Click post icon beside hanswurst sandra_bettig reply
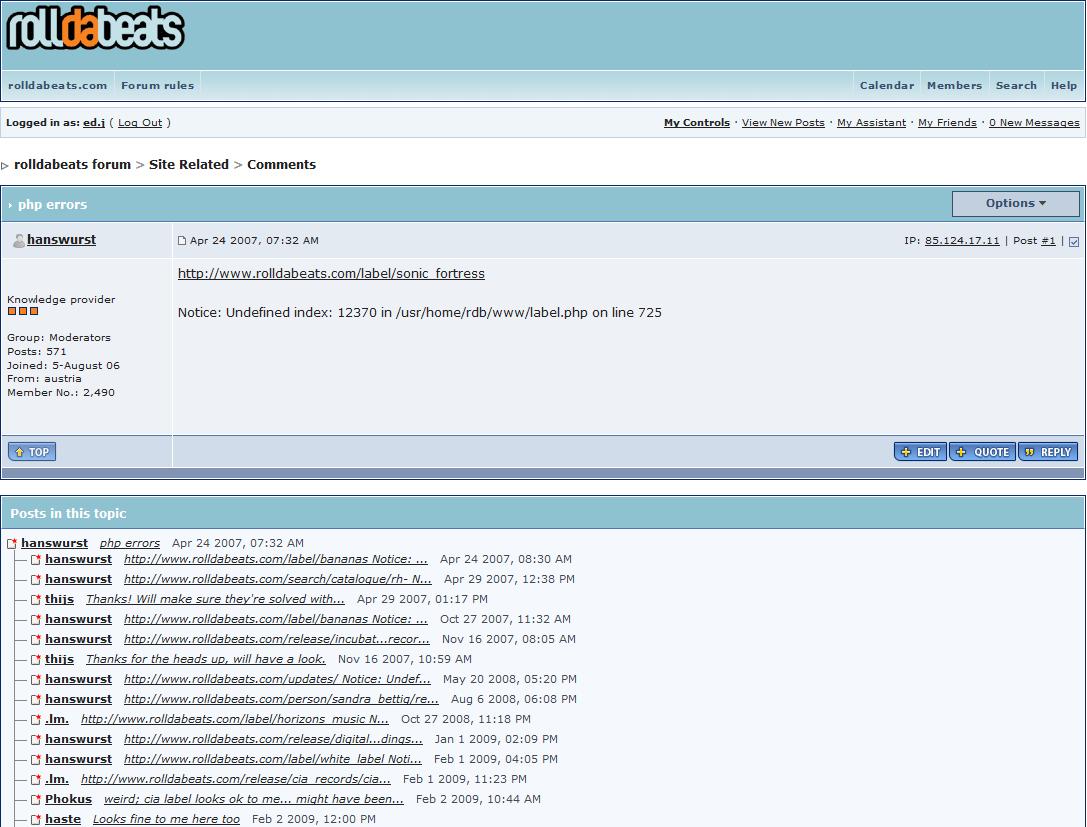Image resolution: width=1087 pixels, height=827 pixels. [35, 699]
